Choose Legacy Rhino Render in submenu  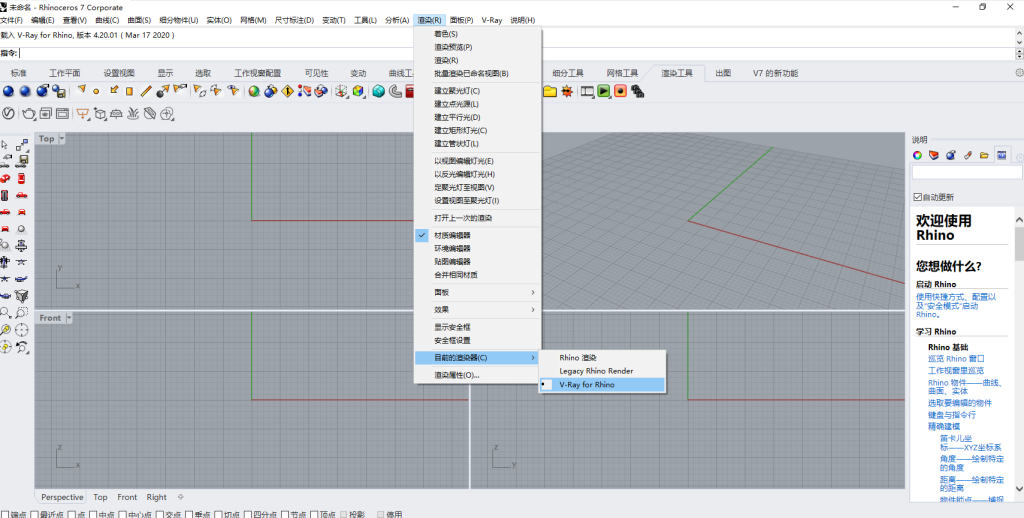coord(596,371)
